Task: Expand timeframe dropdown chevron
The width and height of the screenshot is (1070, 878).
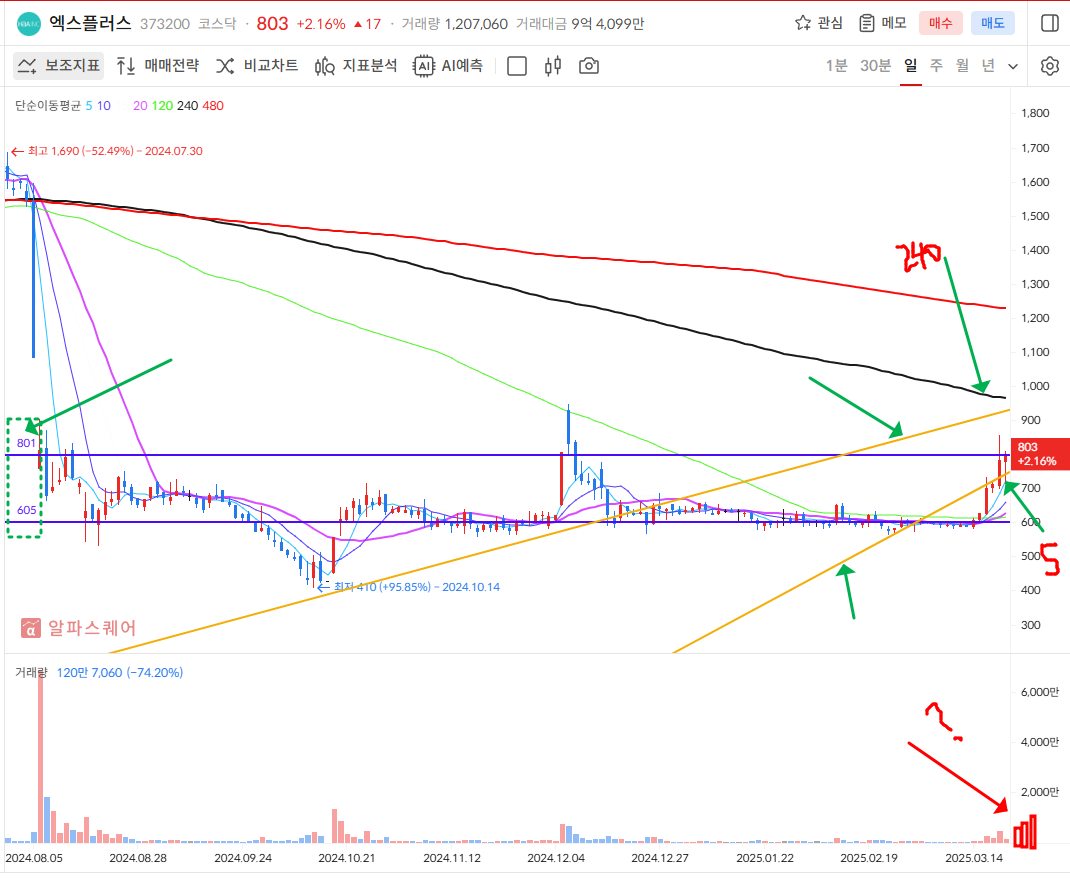Action: click(1013, 66)
